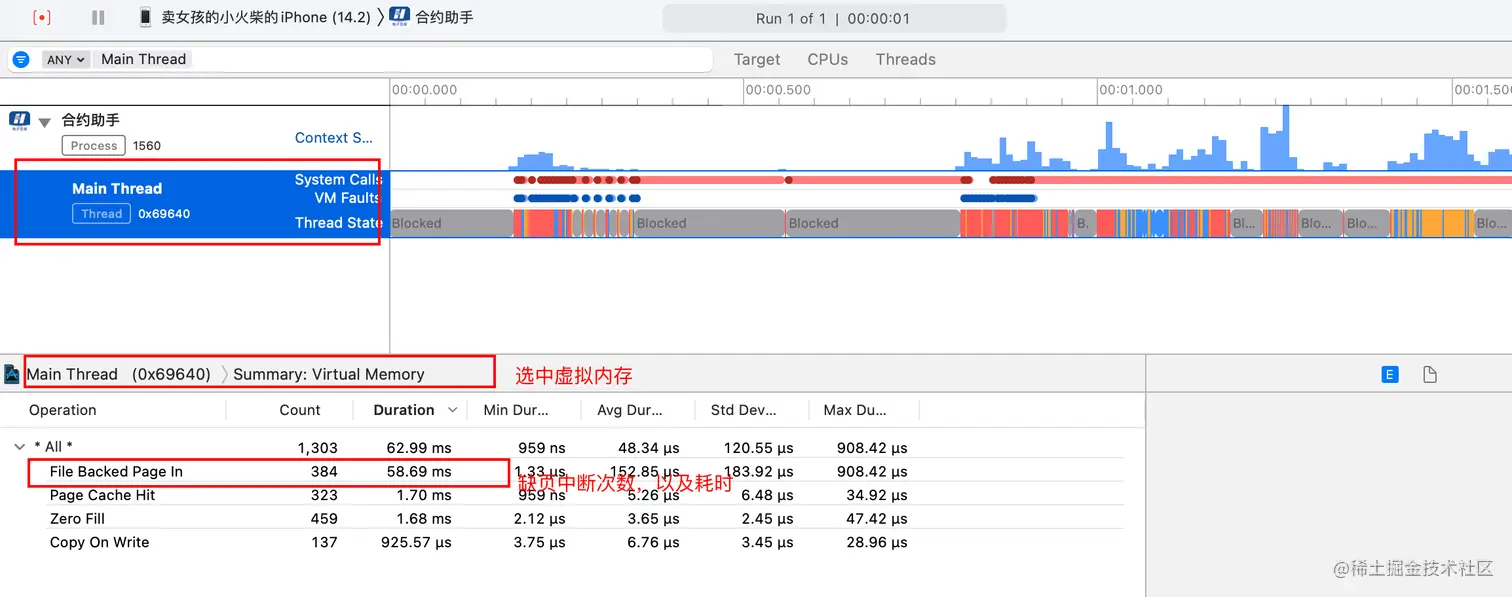Toggle Duration column sort order chevron
Screen dimensions: 1512x597
(x=453, y=410)
